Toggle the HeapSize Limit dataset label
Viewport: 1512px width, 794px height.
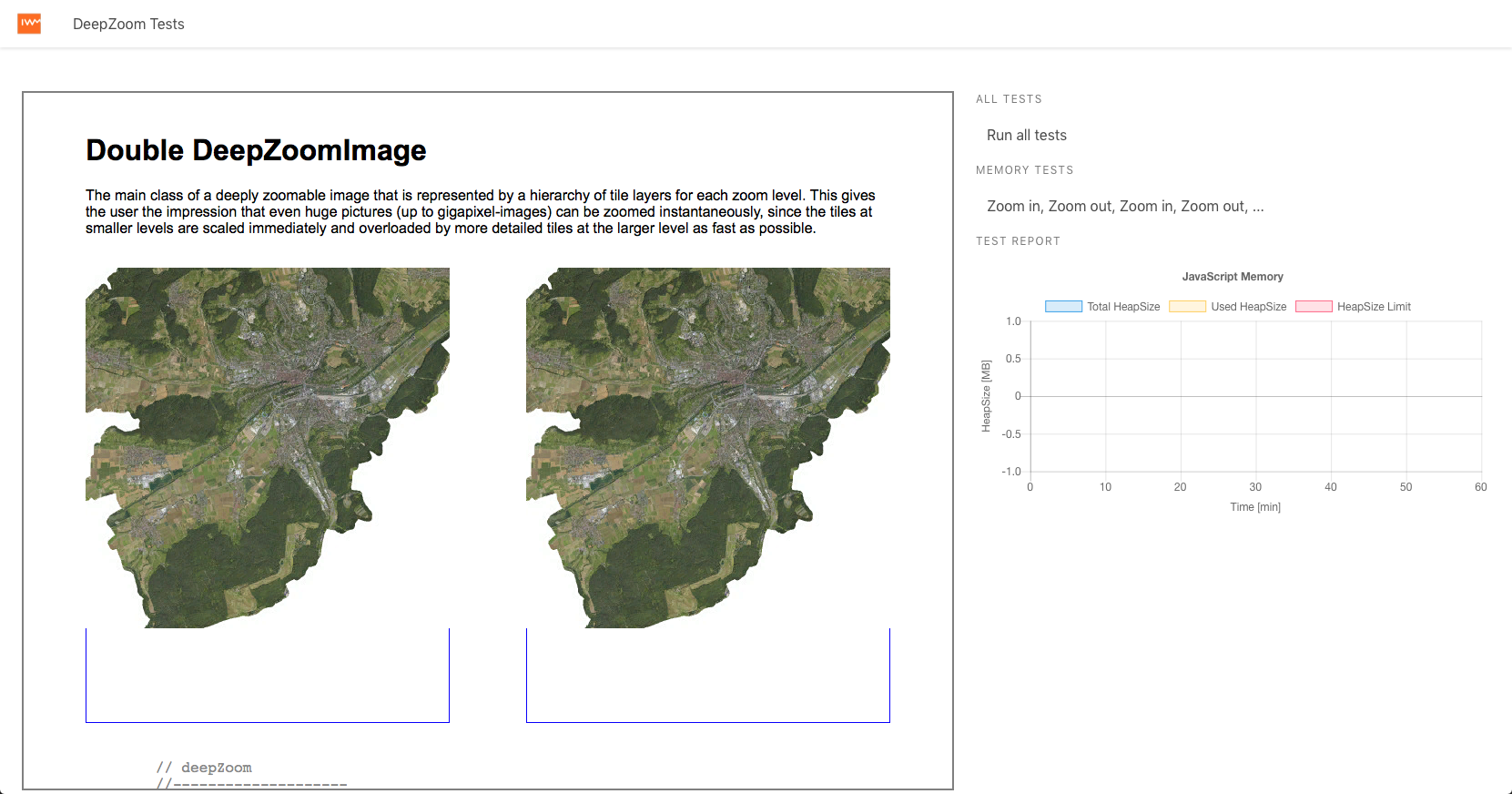point(1374,307)
